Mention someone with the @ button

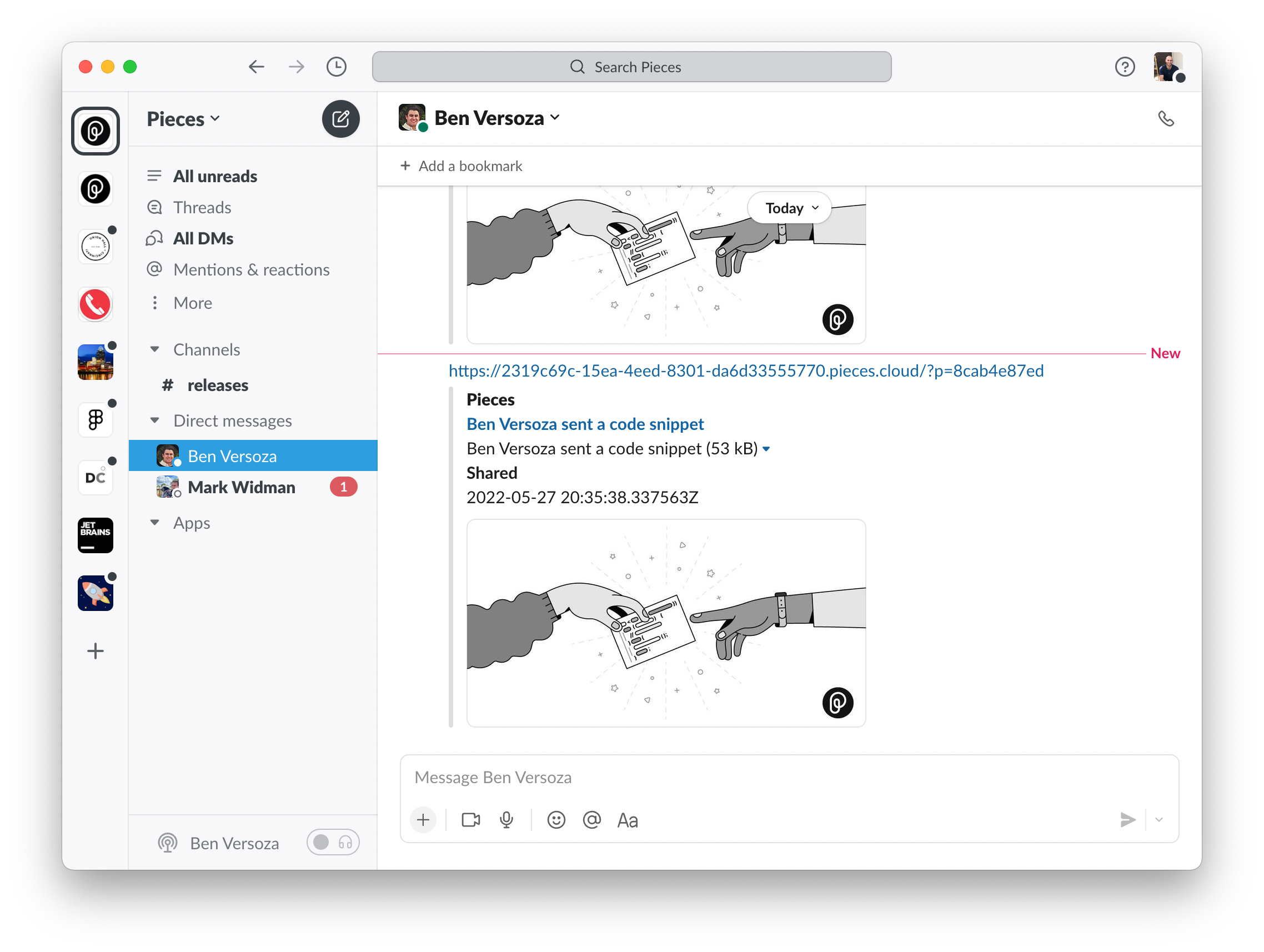pos(592,820)
